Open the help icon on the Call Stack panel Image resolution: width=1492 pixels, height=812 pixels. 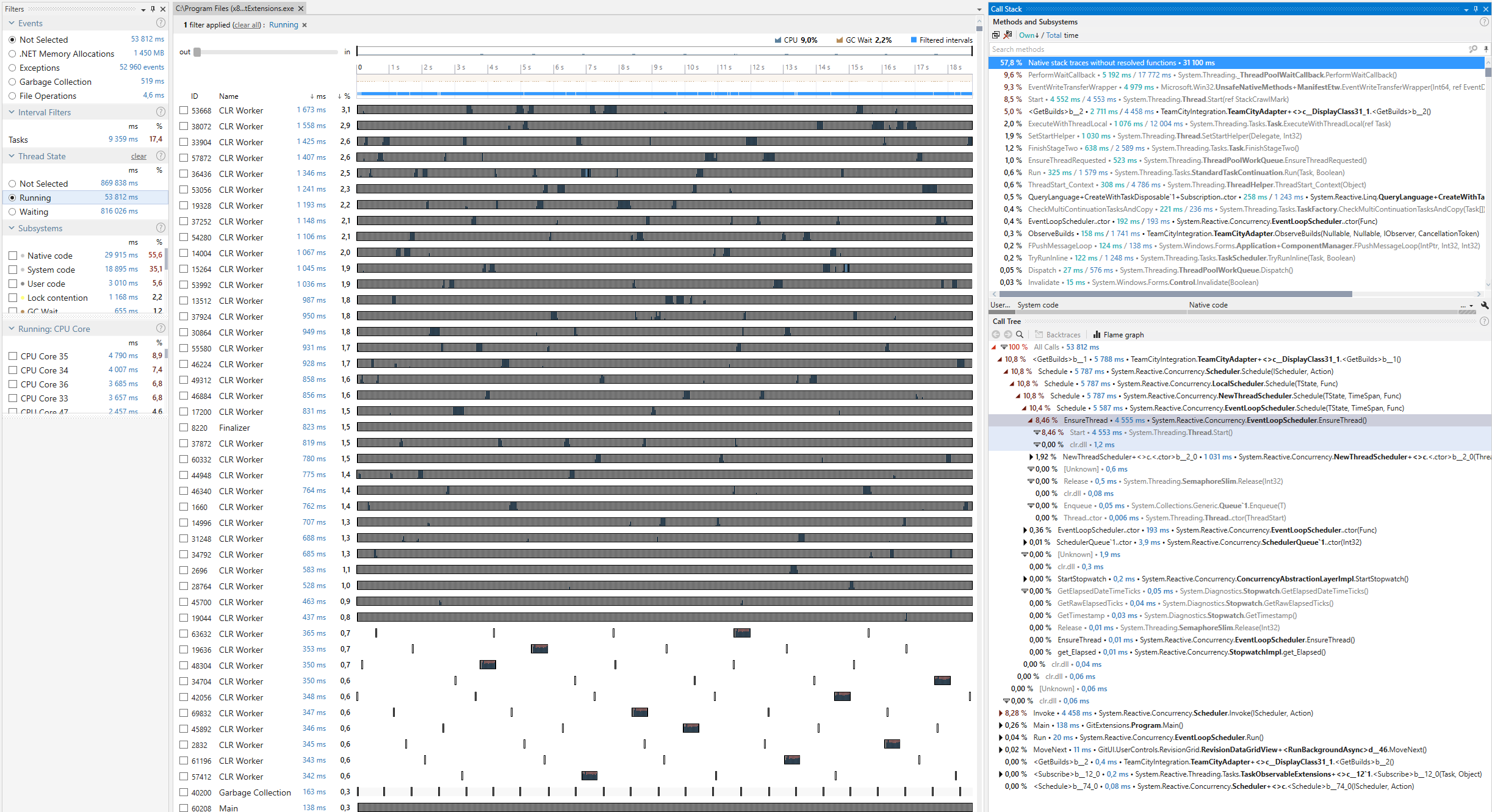[x=1485, y=22]
